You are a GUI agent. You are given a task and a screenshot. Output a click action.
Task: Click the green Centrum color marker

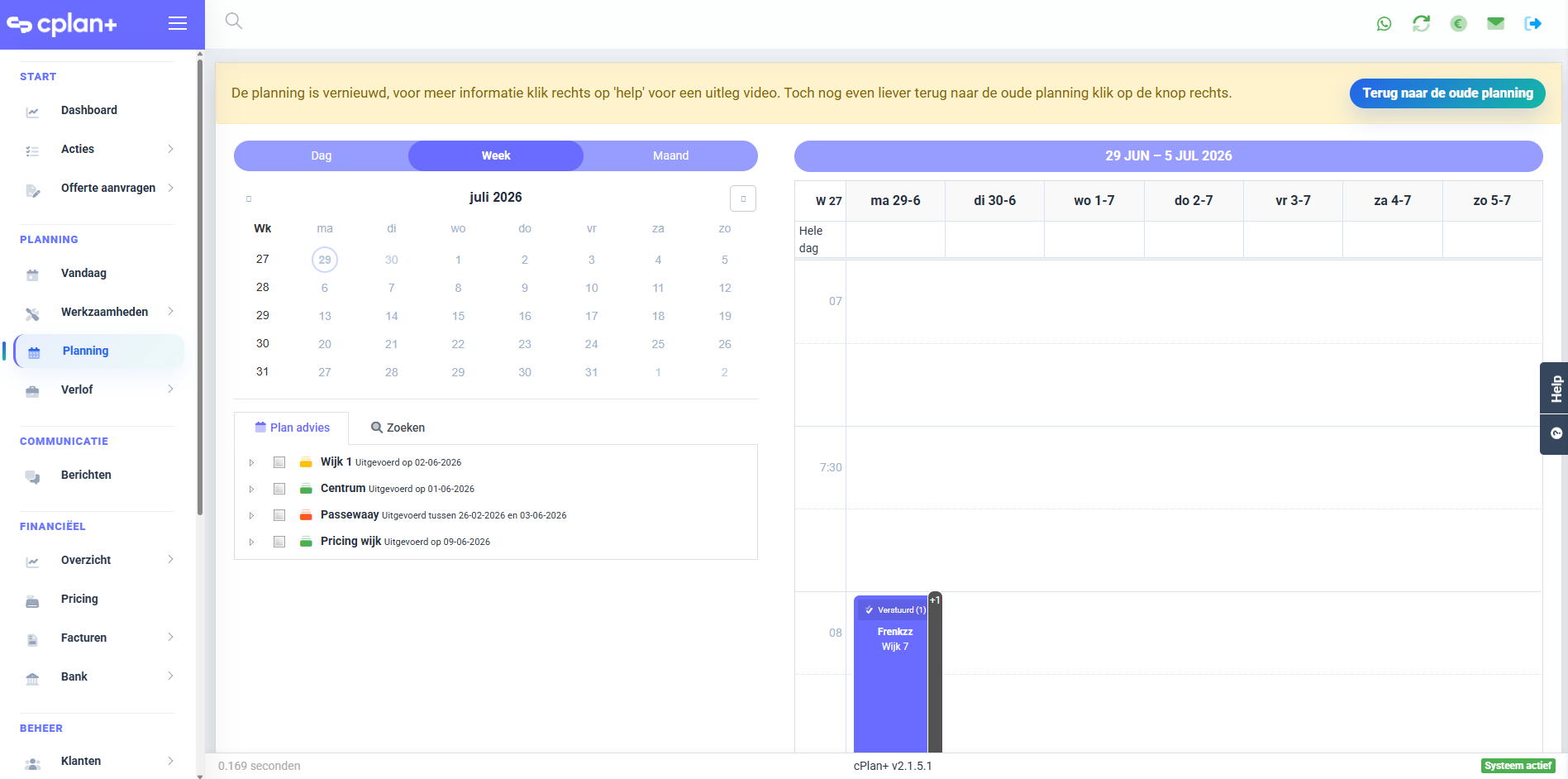click(x=306, y=489)
